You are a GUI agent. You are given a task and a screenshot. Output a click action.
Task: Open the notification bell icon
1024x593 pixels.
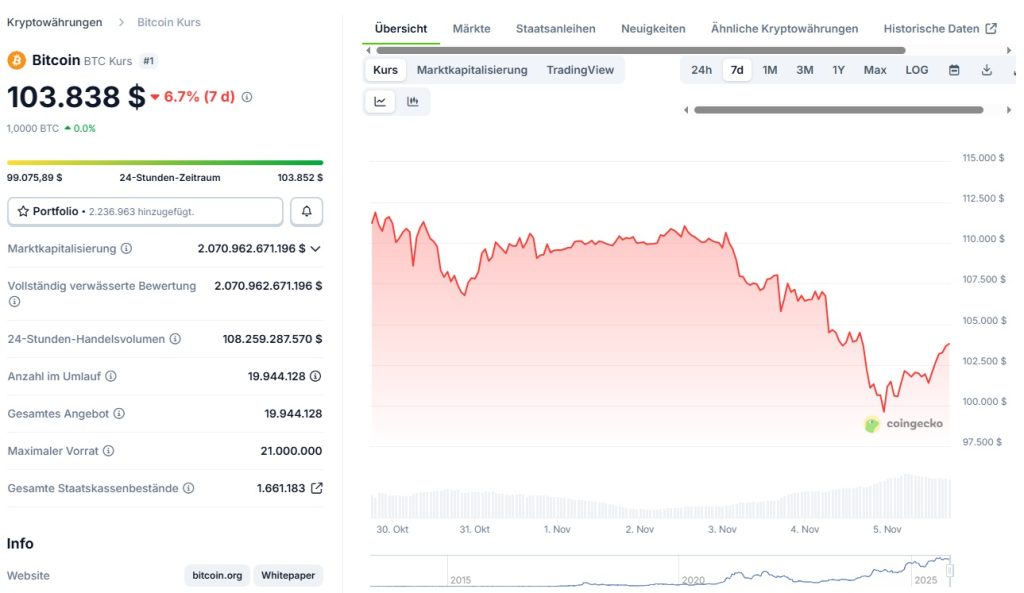pos(306,211)
